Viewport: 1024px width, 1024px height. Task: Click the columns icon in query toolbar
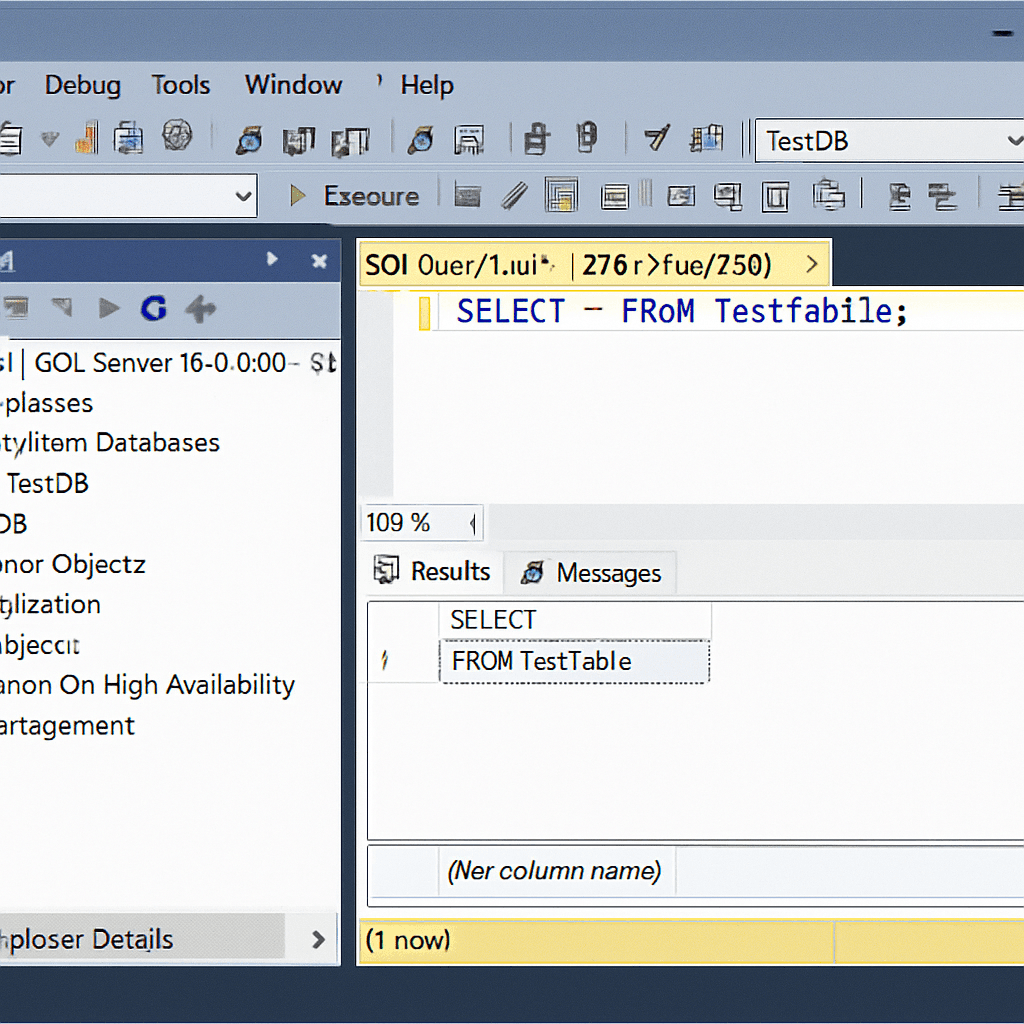(x=775, y=197)
